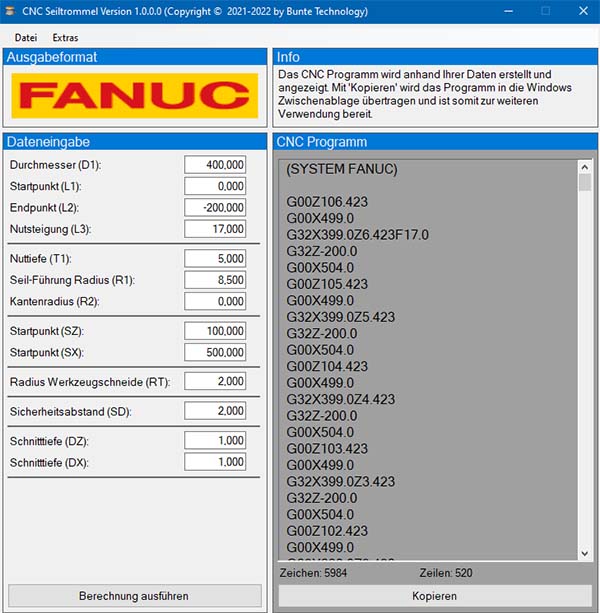Click the Startpunkt (L1) input field
The image size is (600, 613).
(215, 186)
